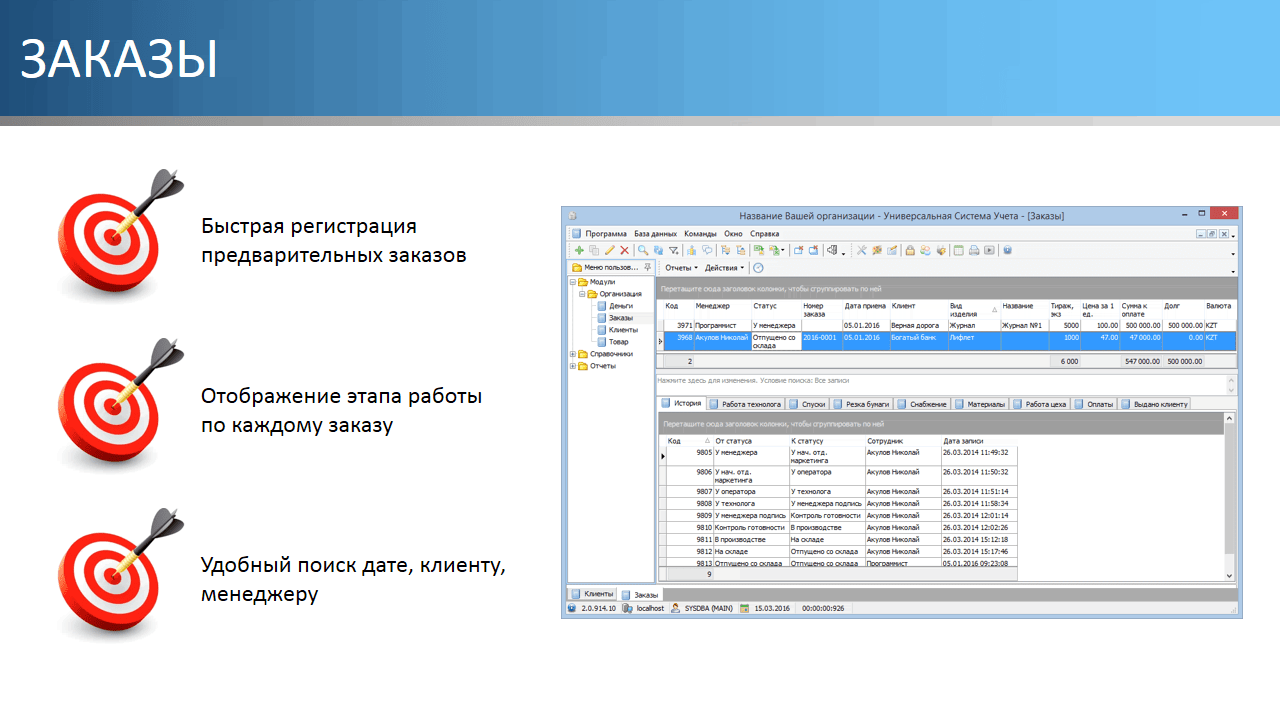Open the Команды menu
The width and height of the screenshot is (1280, 720).
click(x=700, y=233)
